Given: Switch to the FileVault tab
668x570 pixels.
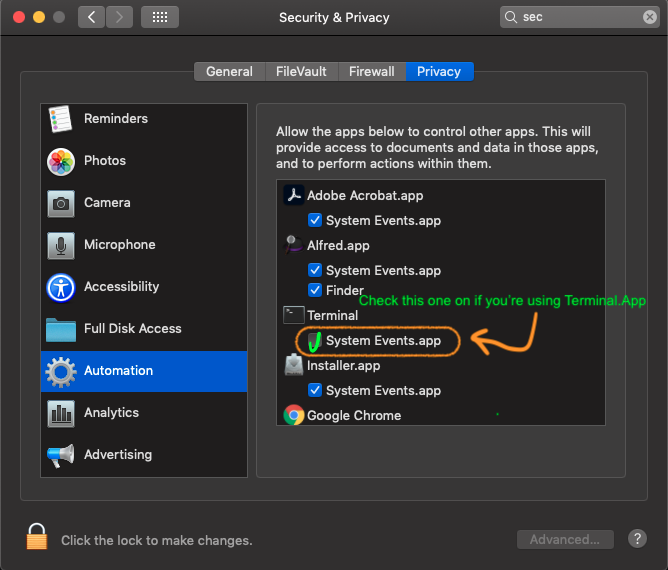Looking at the screenshot, I should [302, 72].
